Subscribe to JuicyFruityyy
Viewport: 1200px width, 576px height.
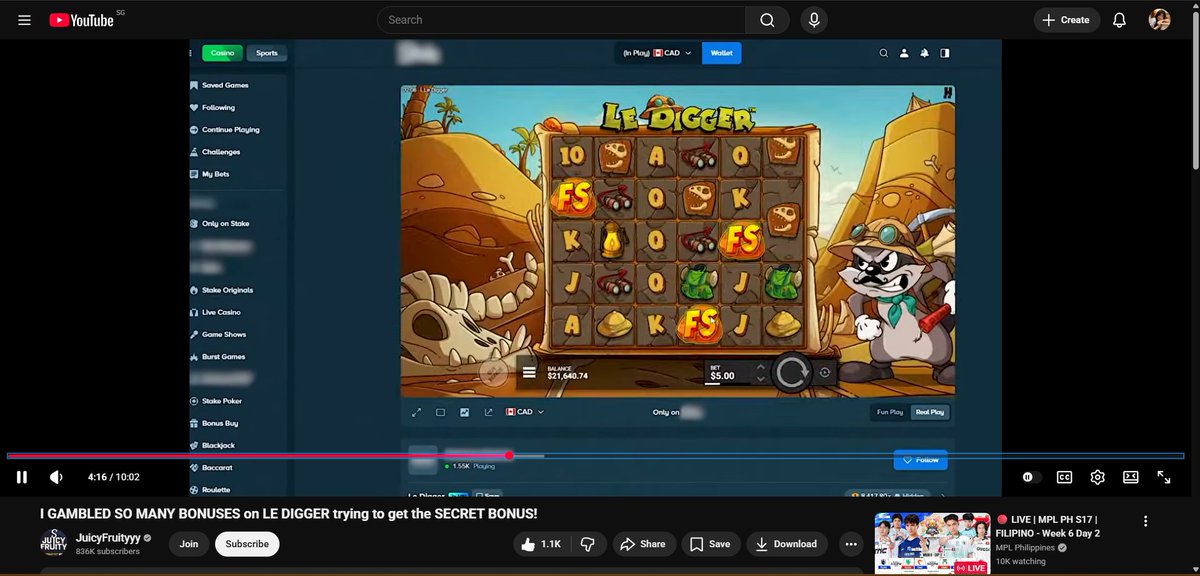point(247,544)
